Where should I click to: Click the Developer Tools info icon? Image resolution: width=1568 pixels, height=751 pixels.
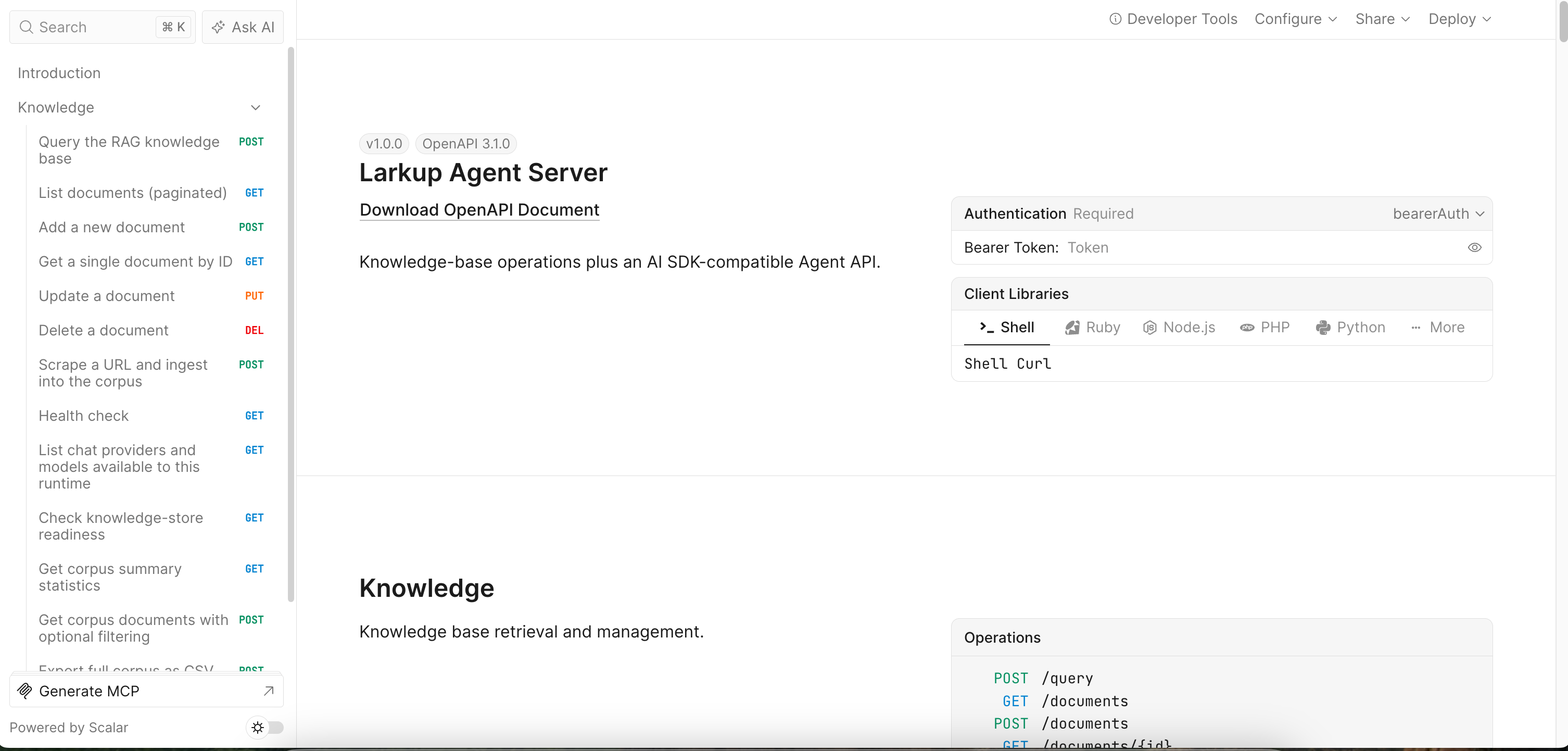coord(1115,19)
